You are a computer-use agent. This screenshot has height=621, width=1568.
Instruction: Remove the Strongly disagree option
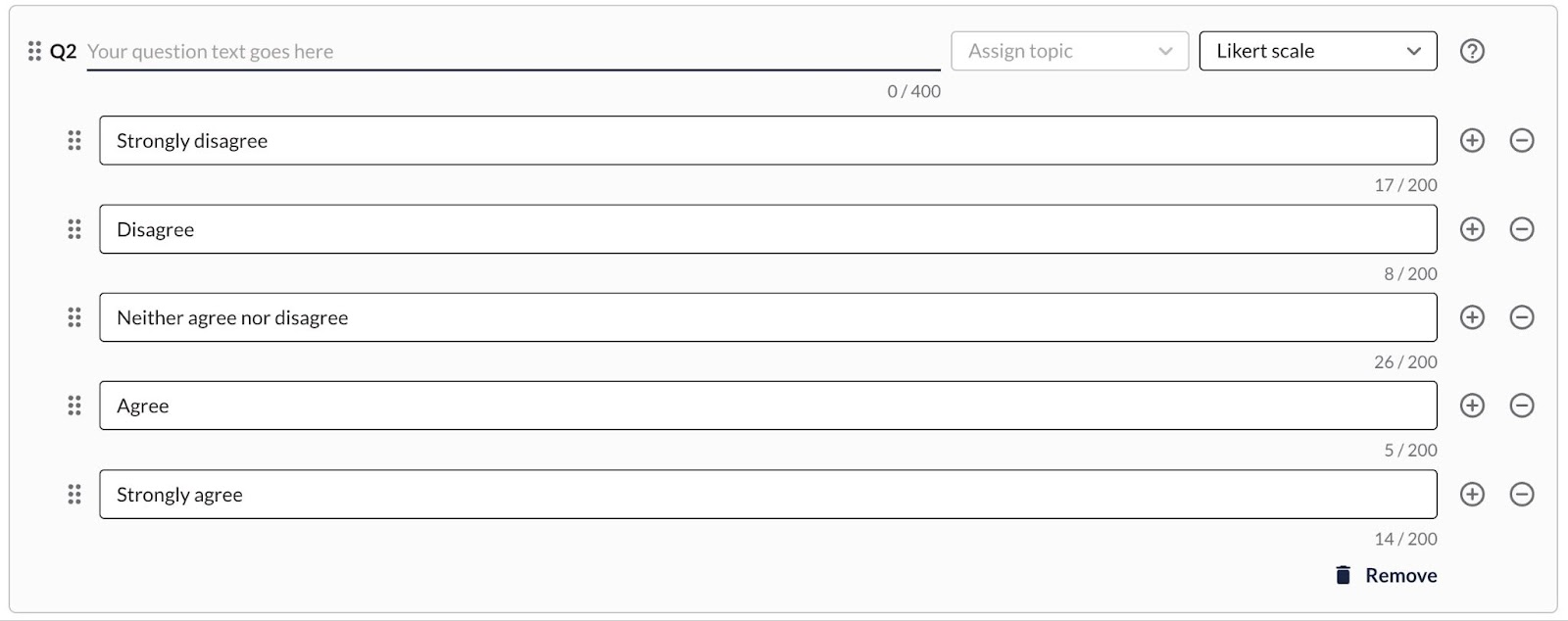coord(1522,140)
